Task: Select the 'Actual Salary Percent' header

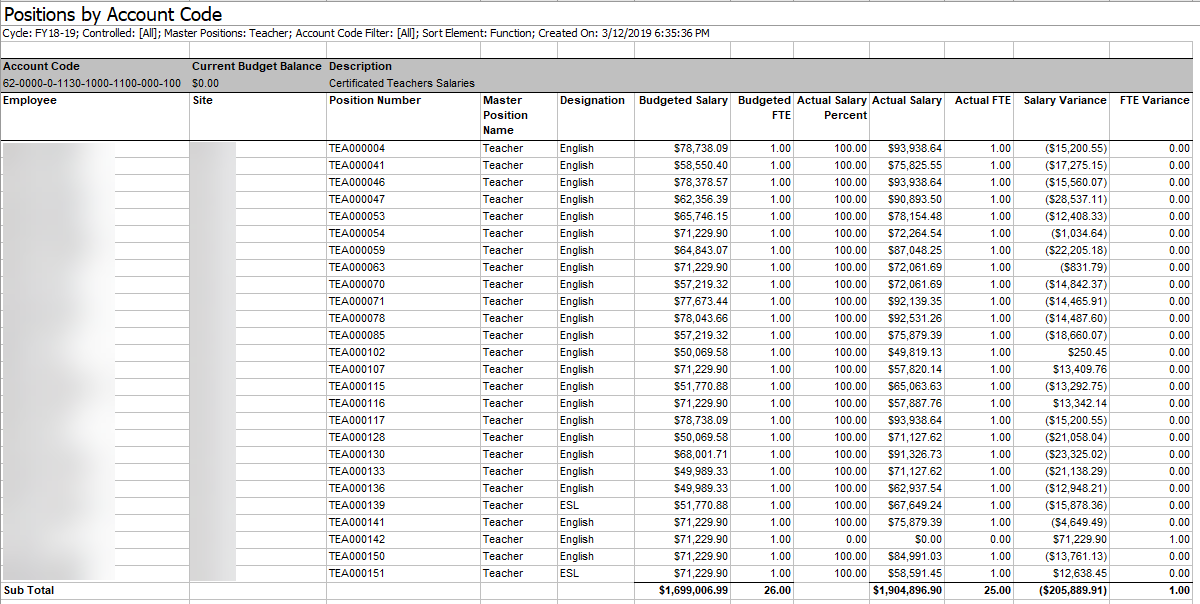Action: coord(832,108)
